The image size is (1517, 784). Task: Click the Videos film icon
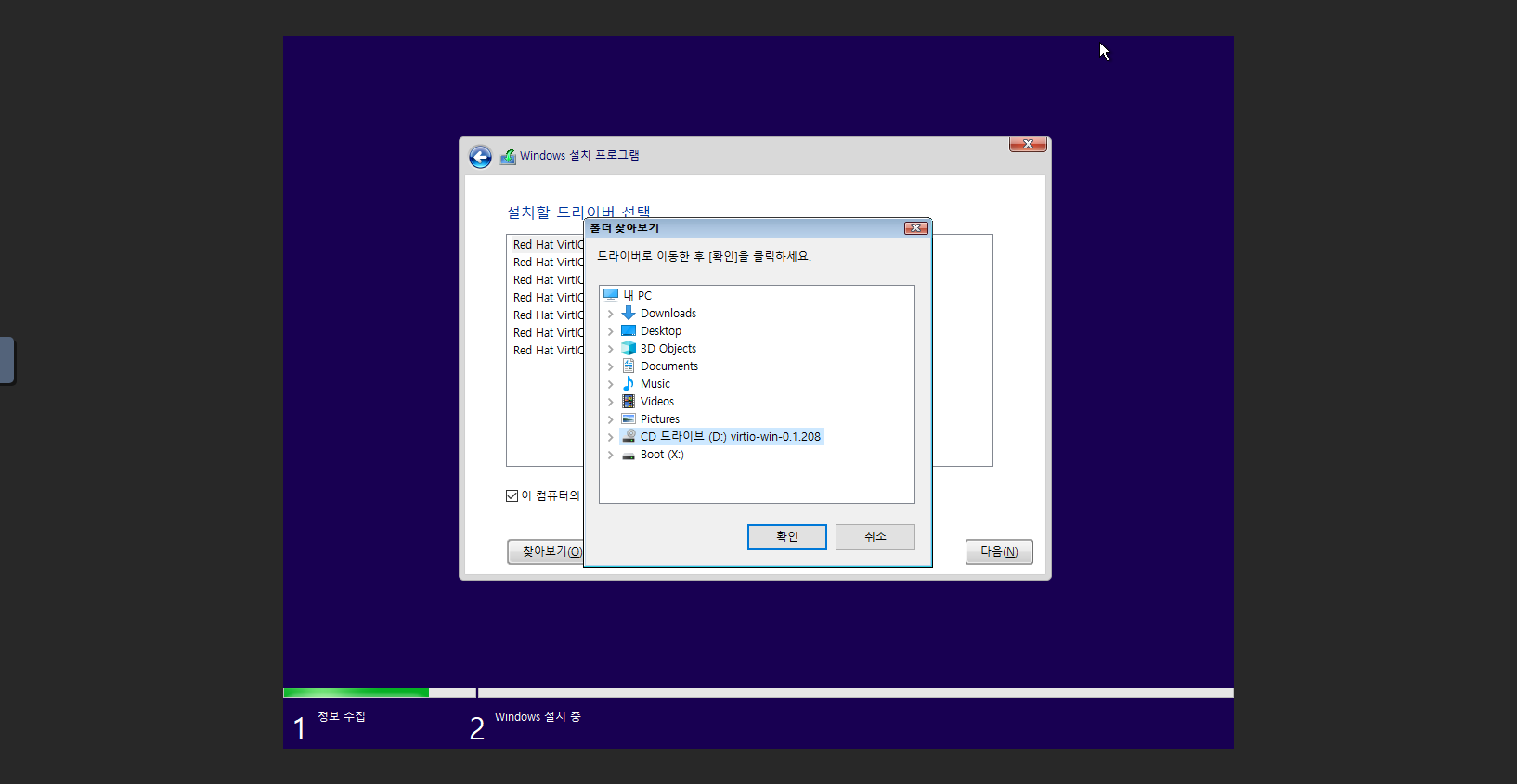(629, 401)
